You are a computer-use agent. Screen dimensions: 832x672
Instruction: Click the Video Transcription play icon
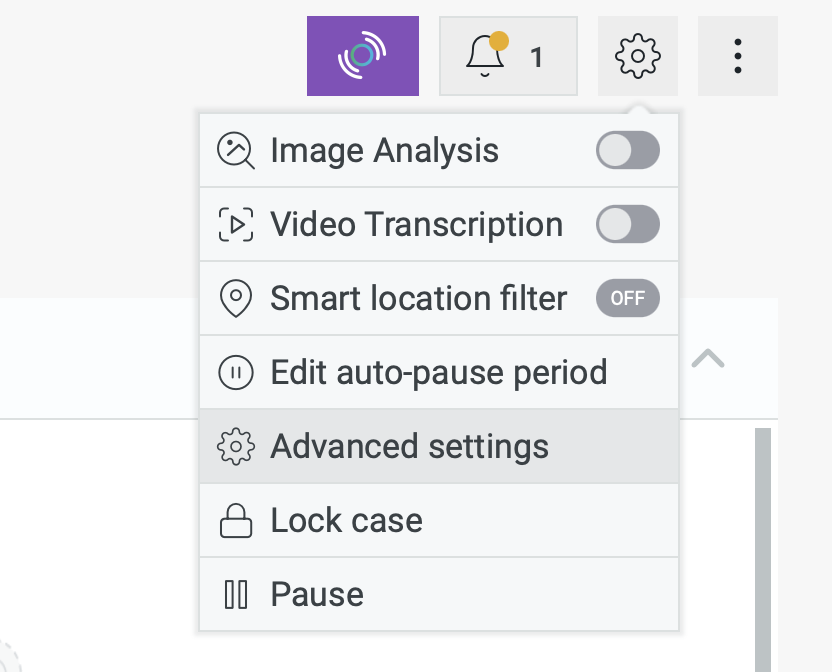click(x=236, y=225)
